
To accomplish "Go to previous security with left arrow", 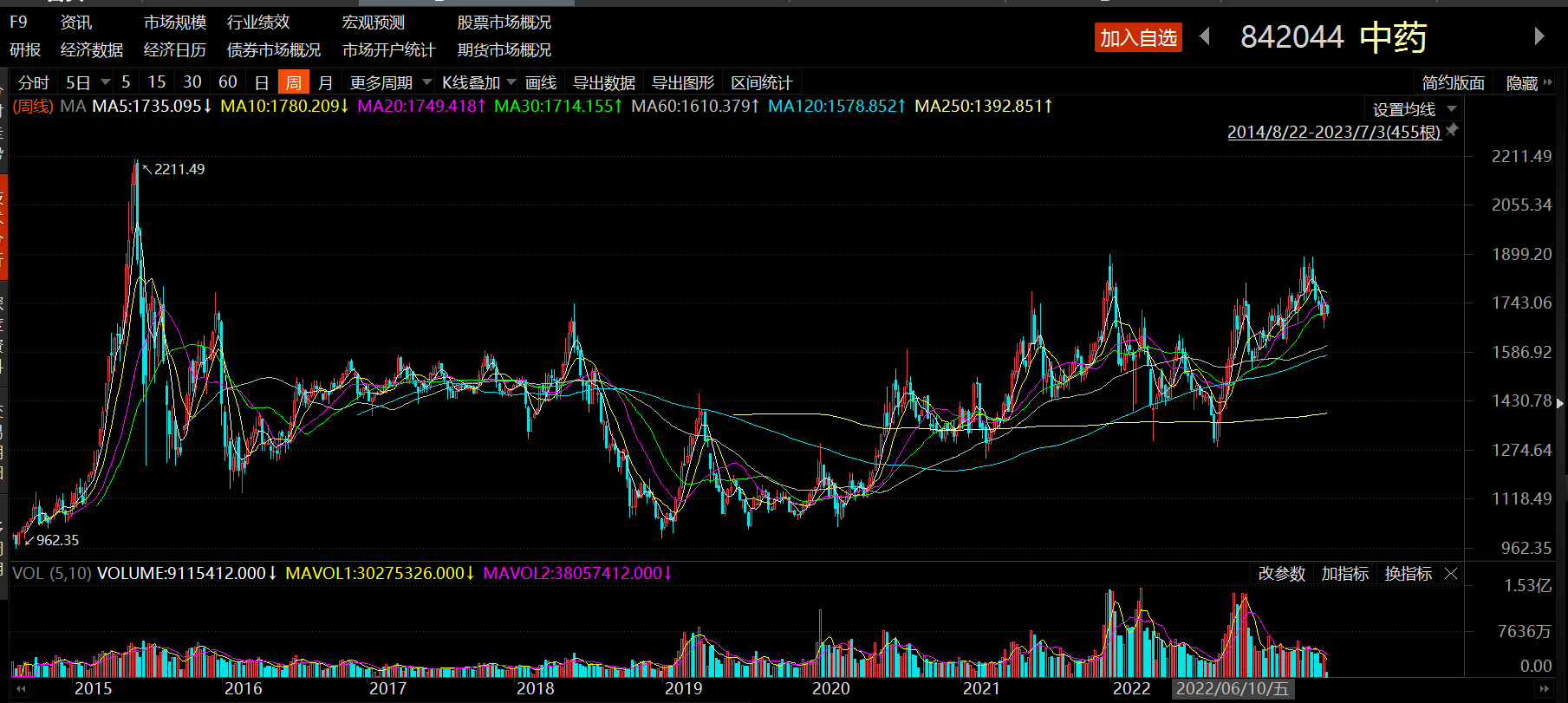I will tap(1205, 36).
